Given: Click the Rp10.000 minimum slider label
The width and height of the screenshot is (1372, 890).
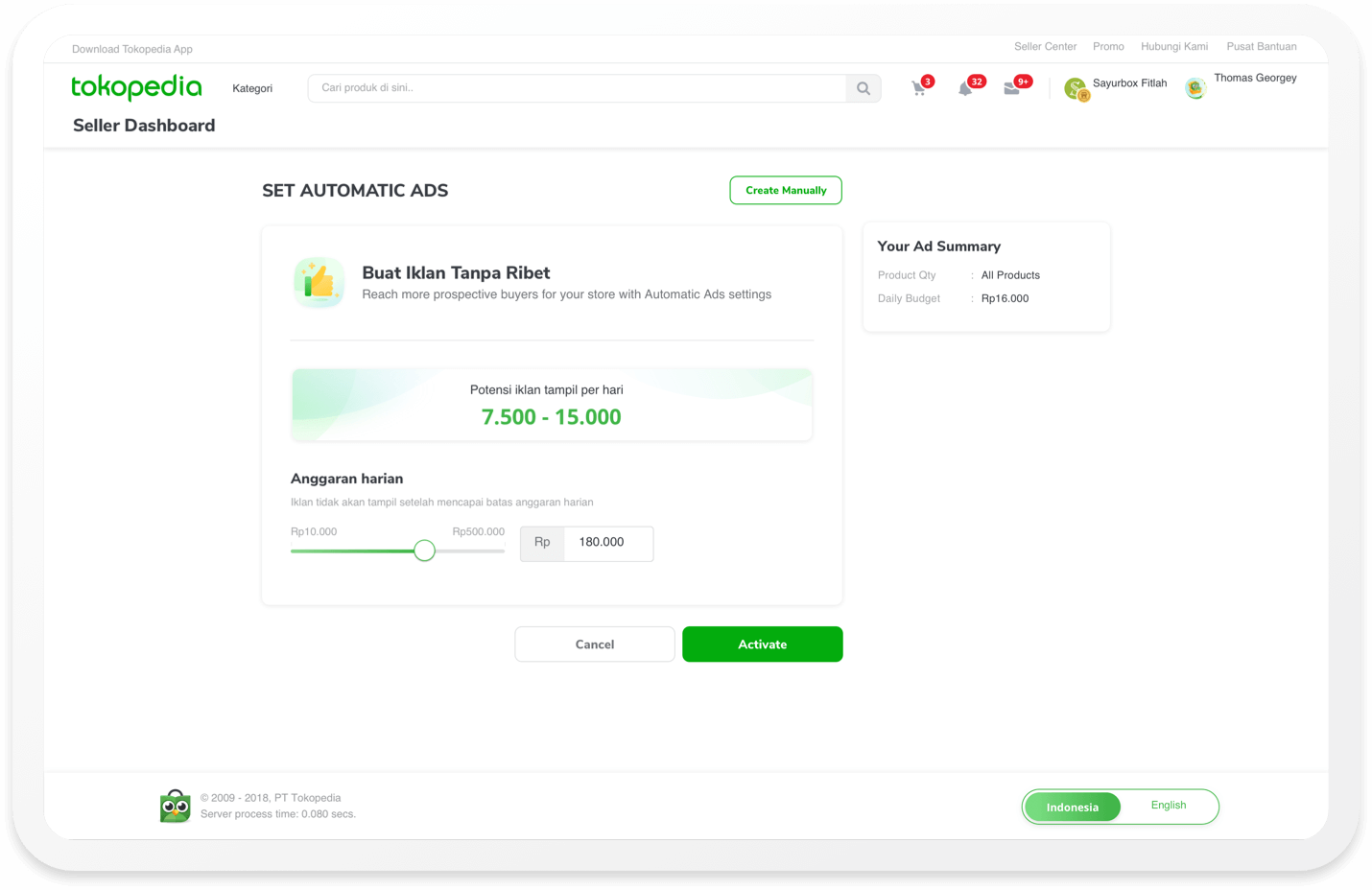Looking at the screenshot, I should [314, 531].
